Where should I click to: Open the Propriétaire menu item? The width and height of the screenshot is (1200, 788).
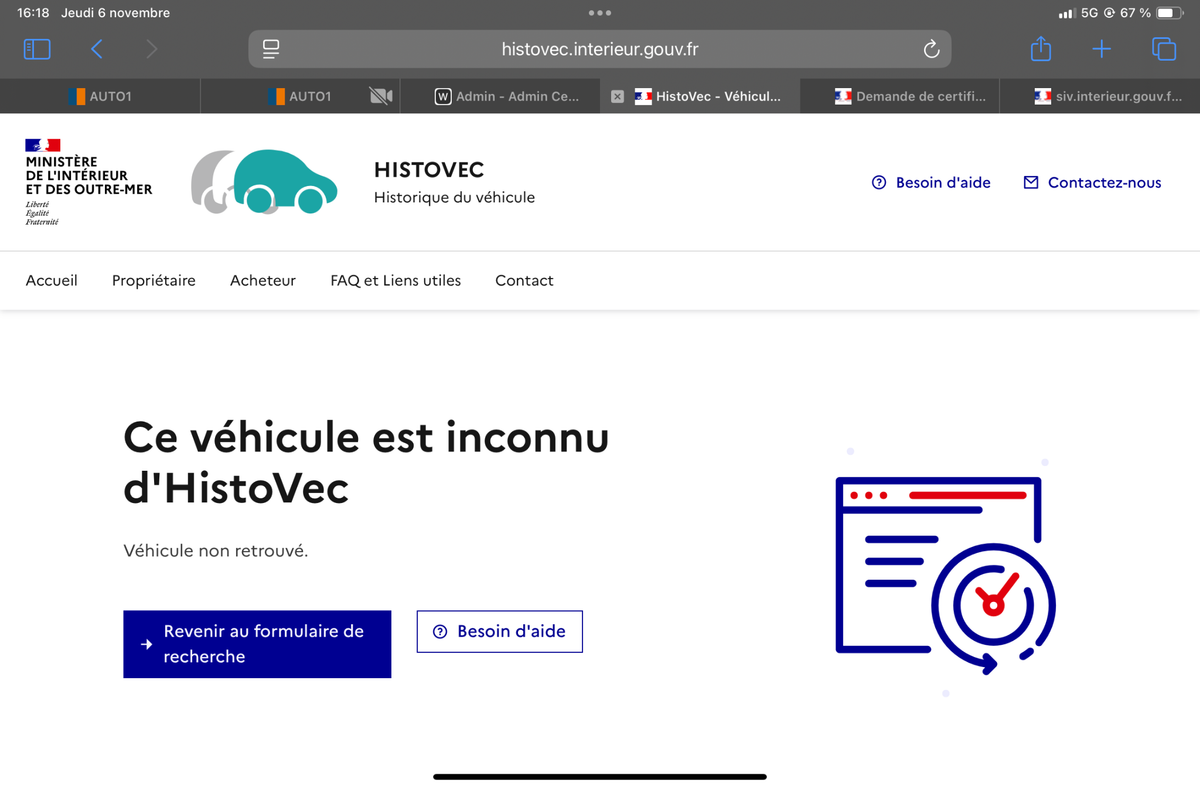[153, 281]
